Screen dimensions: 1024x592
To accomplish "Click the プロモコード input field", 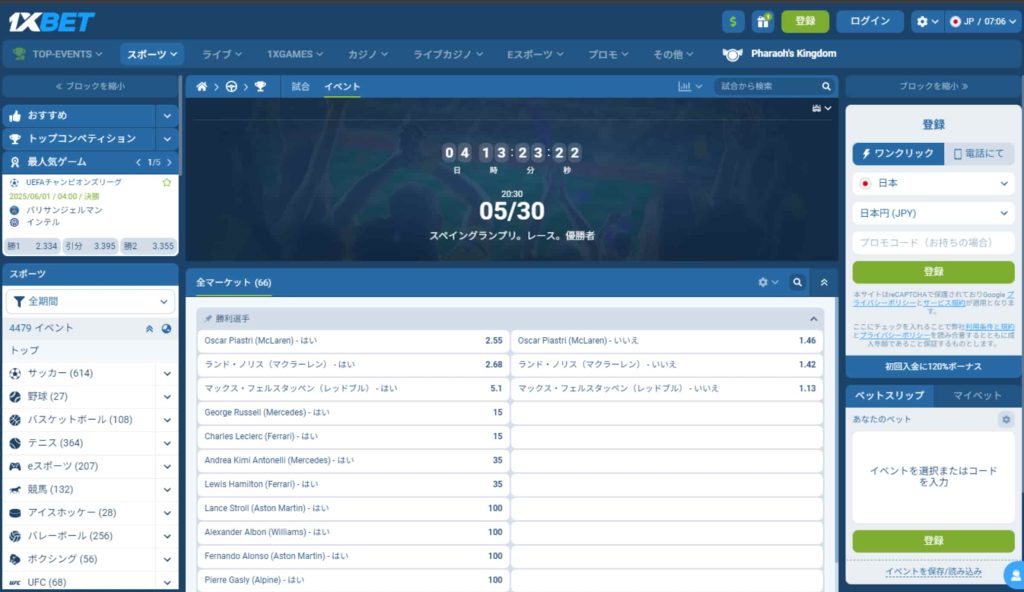I will (x=933, y=242).
